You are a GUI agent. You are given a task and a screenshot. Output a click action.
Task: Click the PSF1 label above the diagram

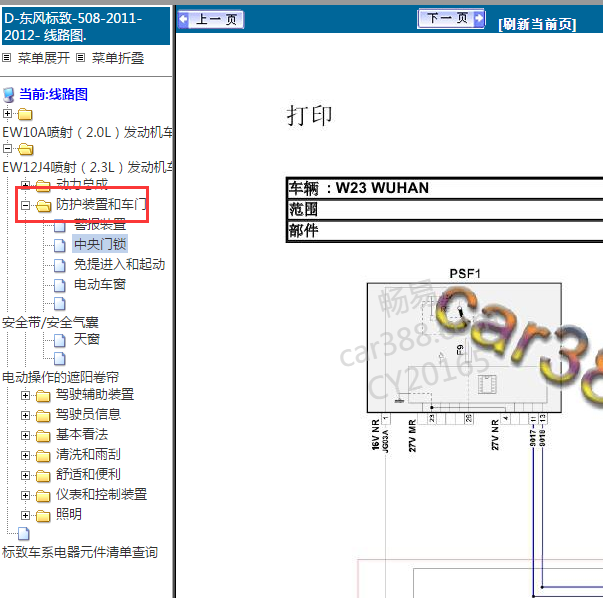[x=465, y=273]
